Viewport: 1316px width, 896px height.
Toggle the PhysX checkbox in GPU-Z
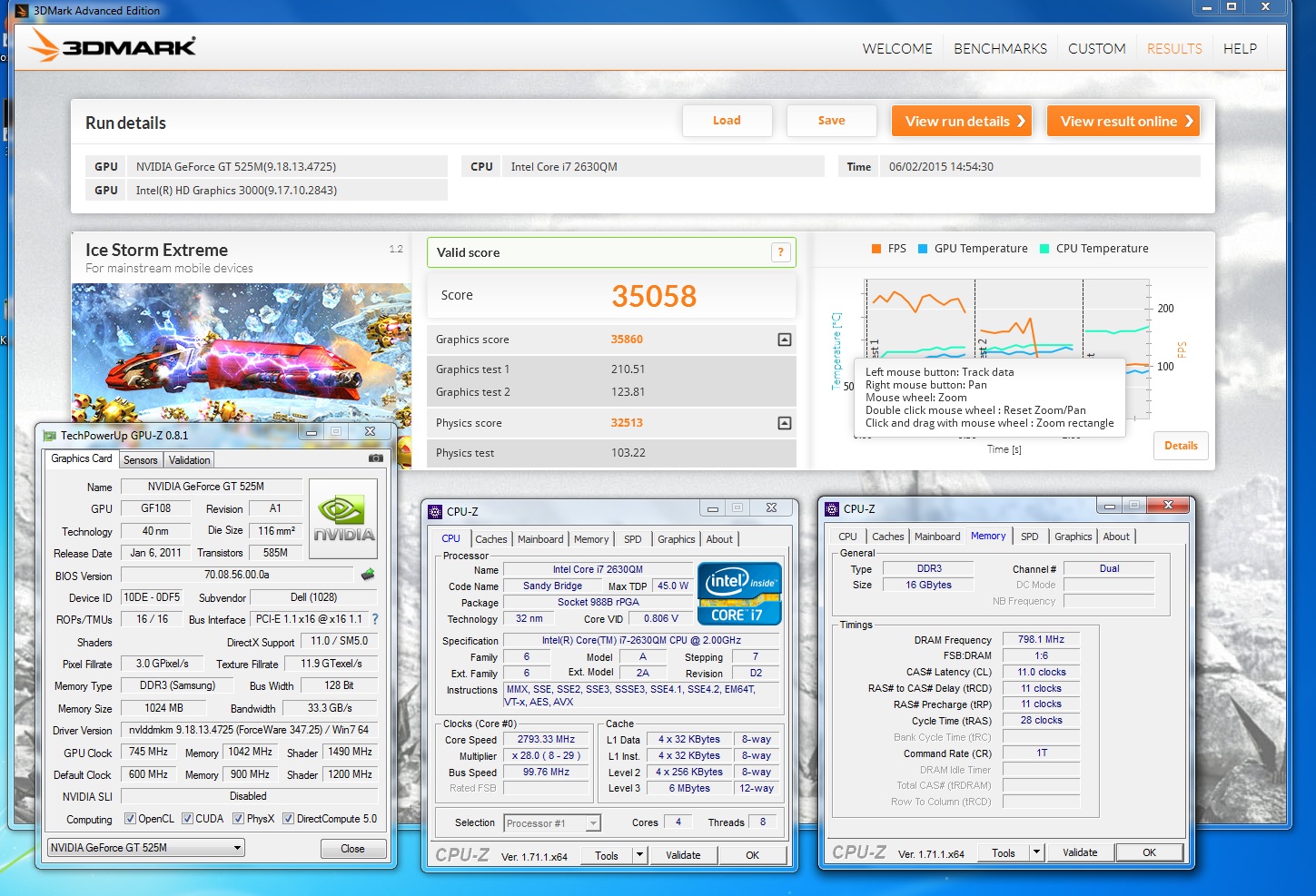tap(238, 819)
